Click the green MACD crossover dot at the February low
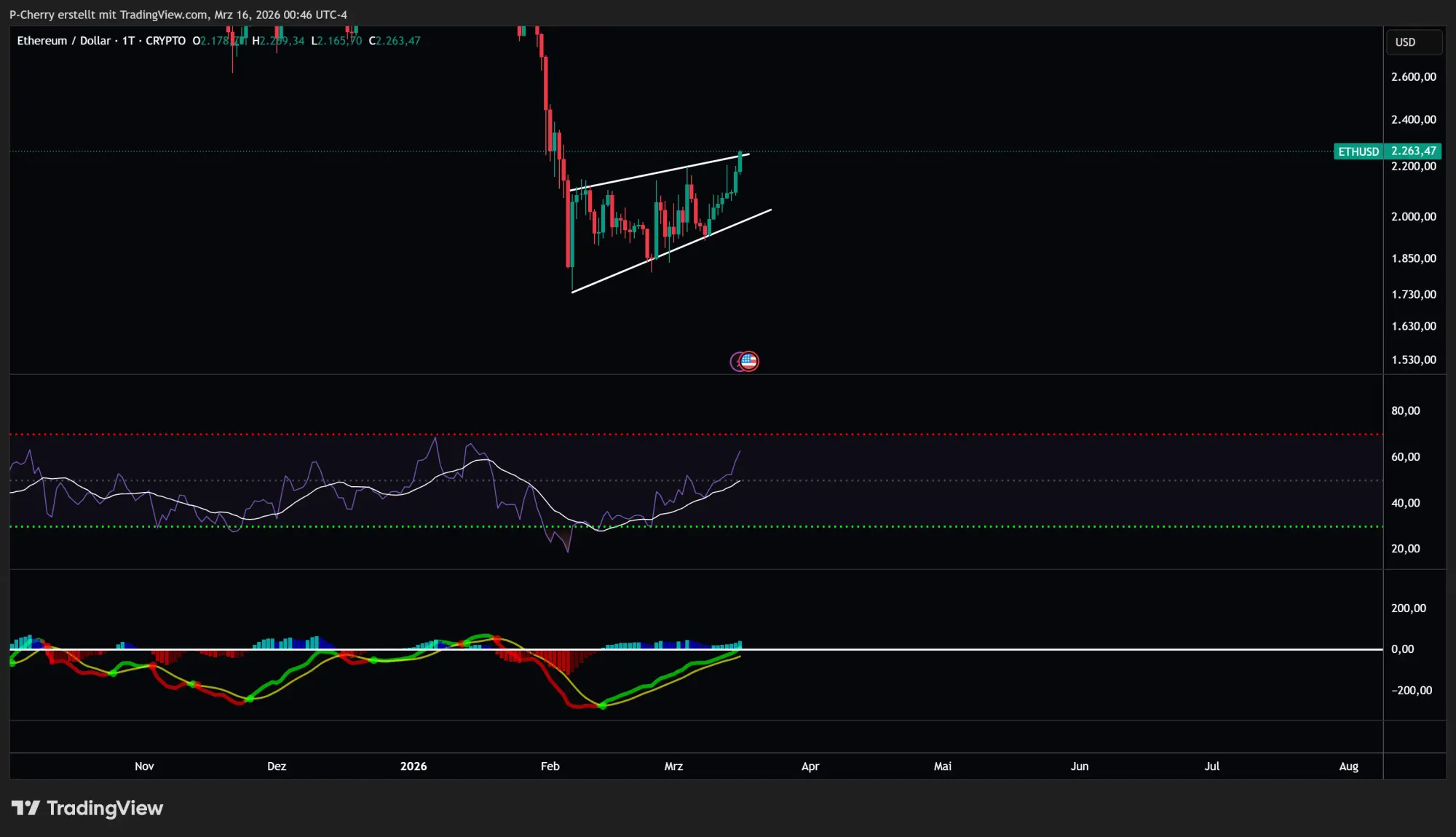1456x837 pixels. coord(602,705)
